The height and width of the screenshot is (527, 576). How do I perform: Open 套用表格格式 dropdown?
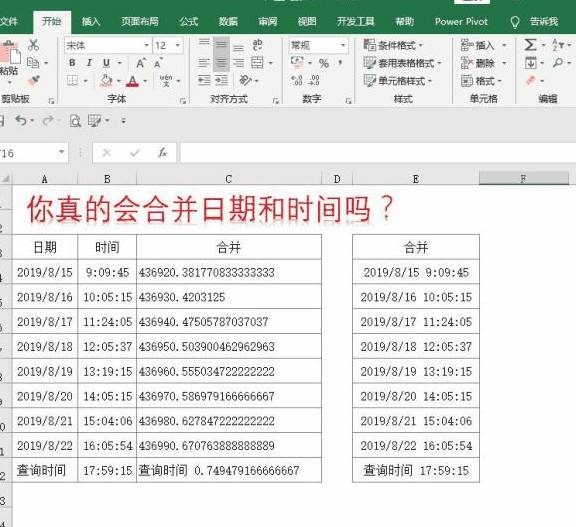point(402,63)
